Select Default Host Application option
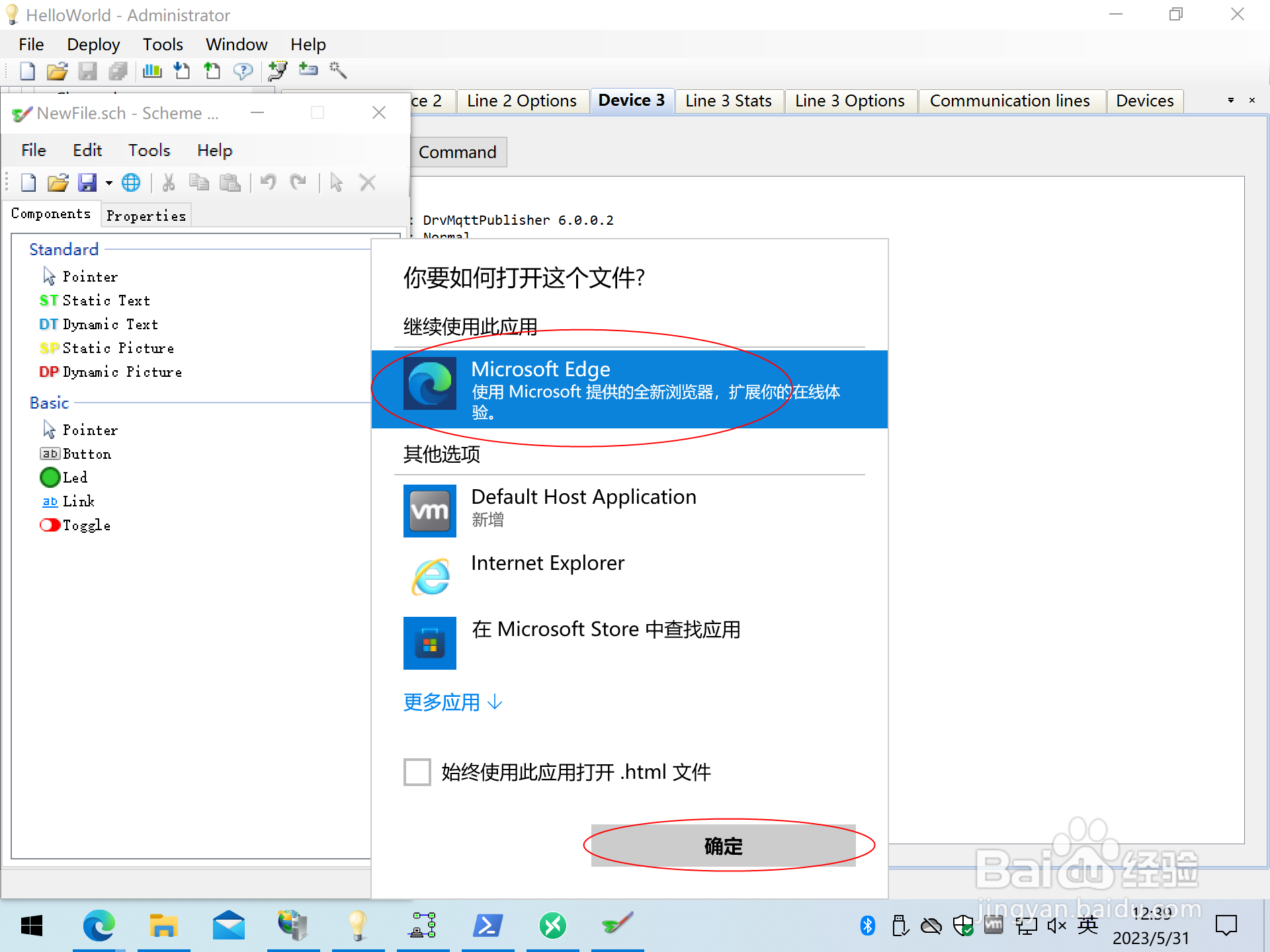 [x=629, y=510]
